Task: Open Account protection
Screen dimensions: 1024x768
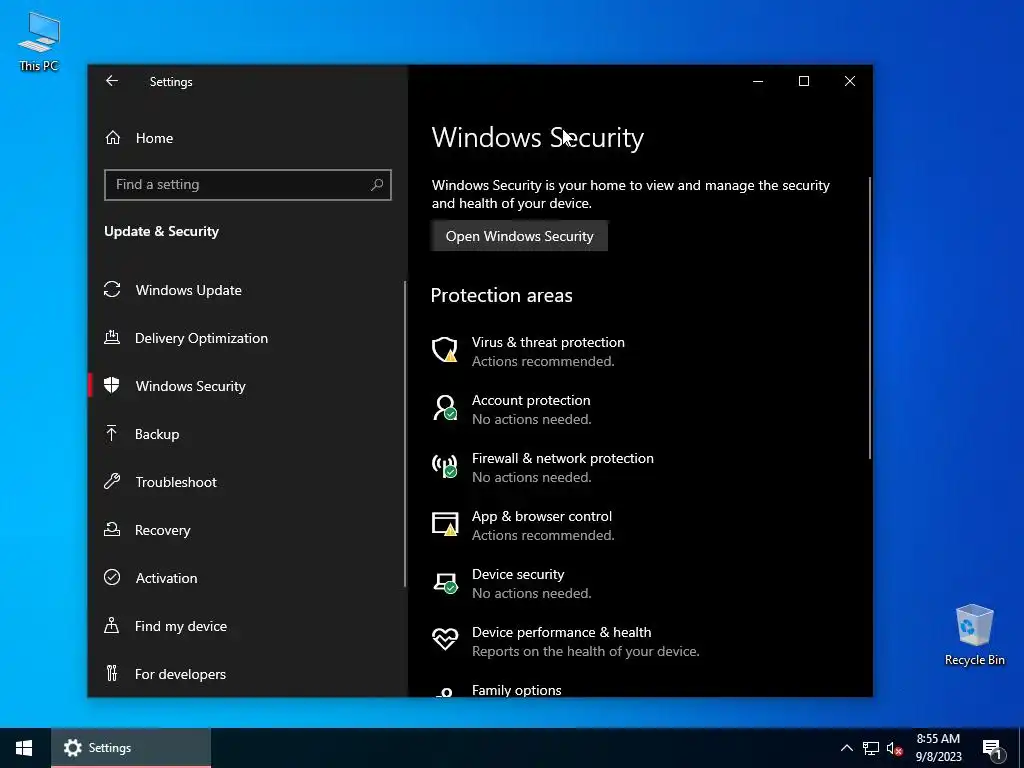Action: click(511, 409)
